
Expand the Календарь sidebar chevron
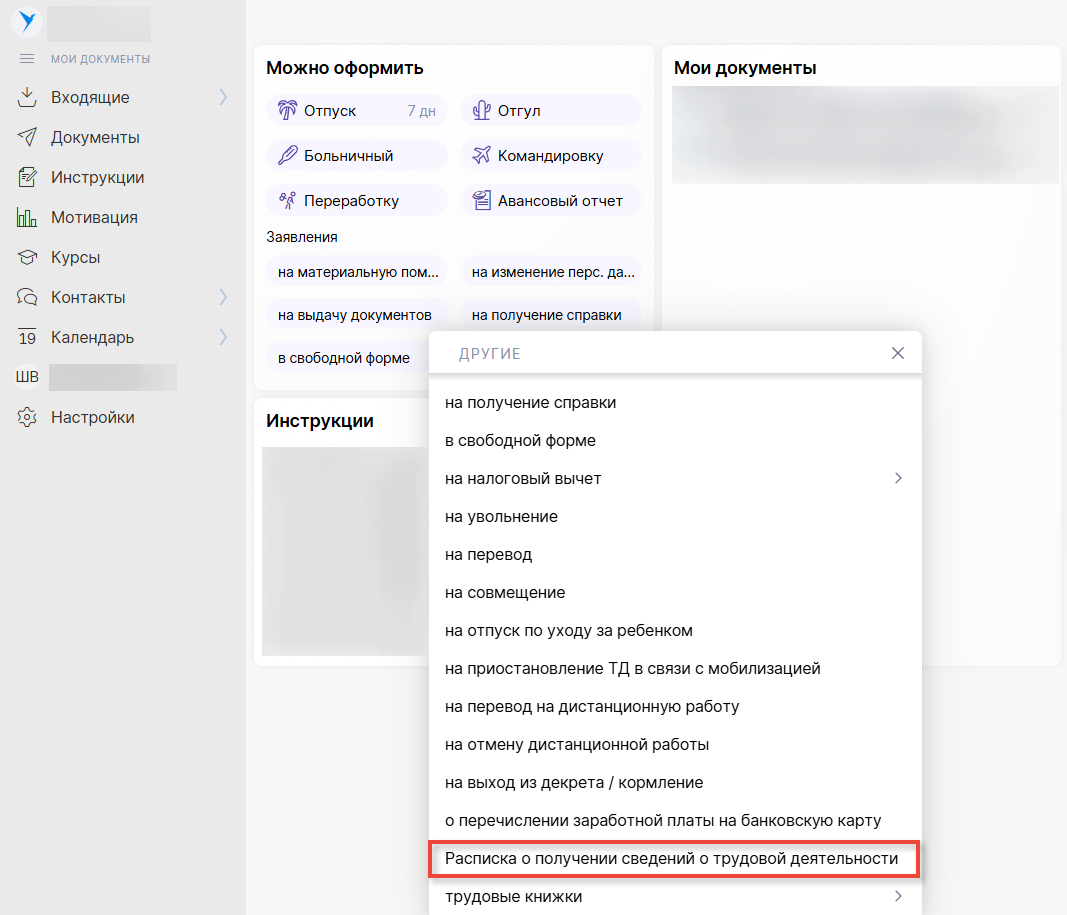tap(223, 337)
